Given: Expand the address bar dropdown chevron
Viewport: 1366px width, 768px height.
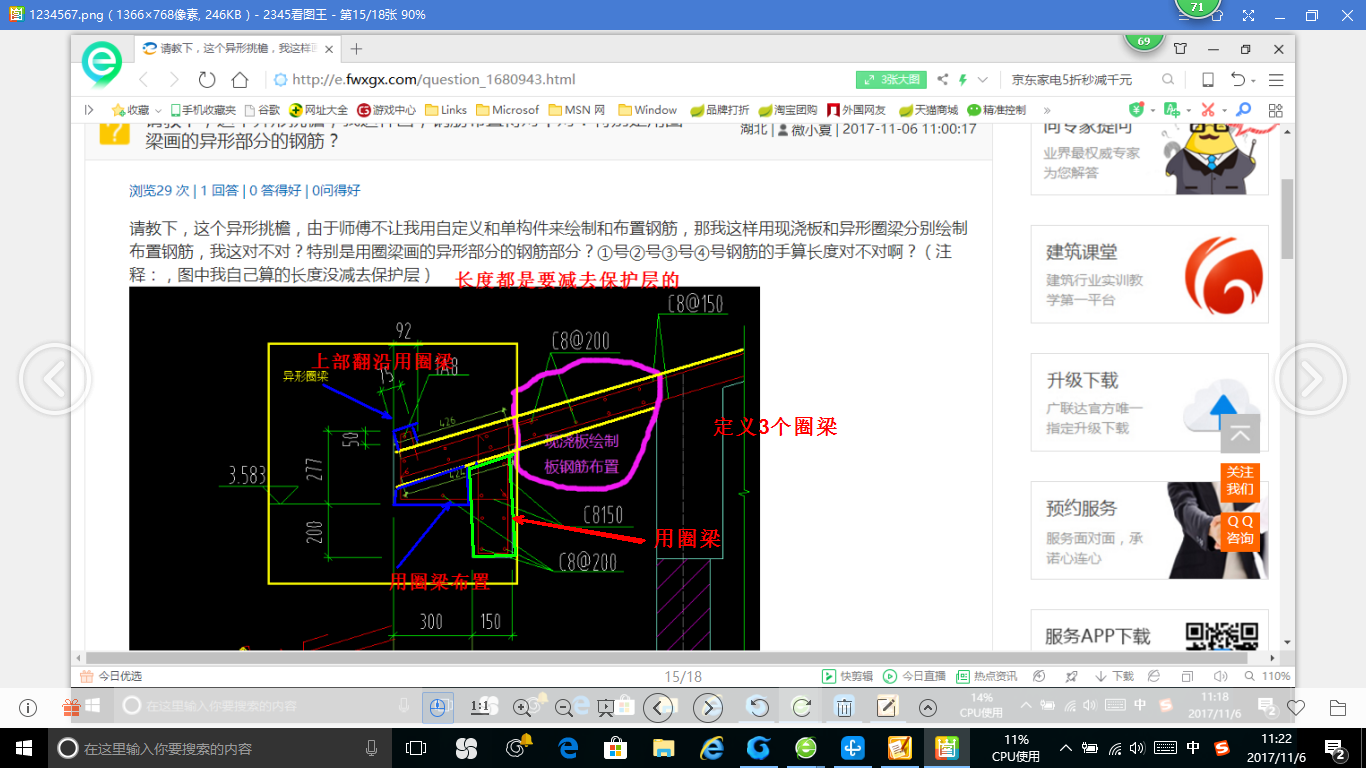Looking at the screenshot, I should click(983, 80).
